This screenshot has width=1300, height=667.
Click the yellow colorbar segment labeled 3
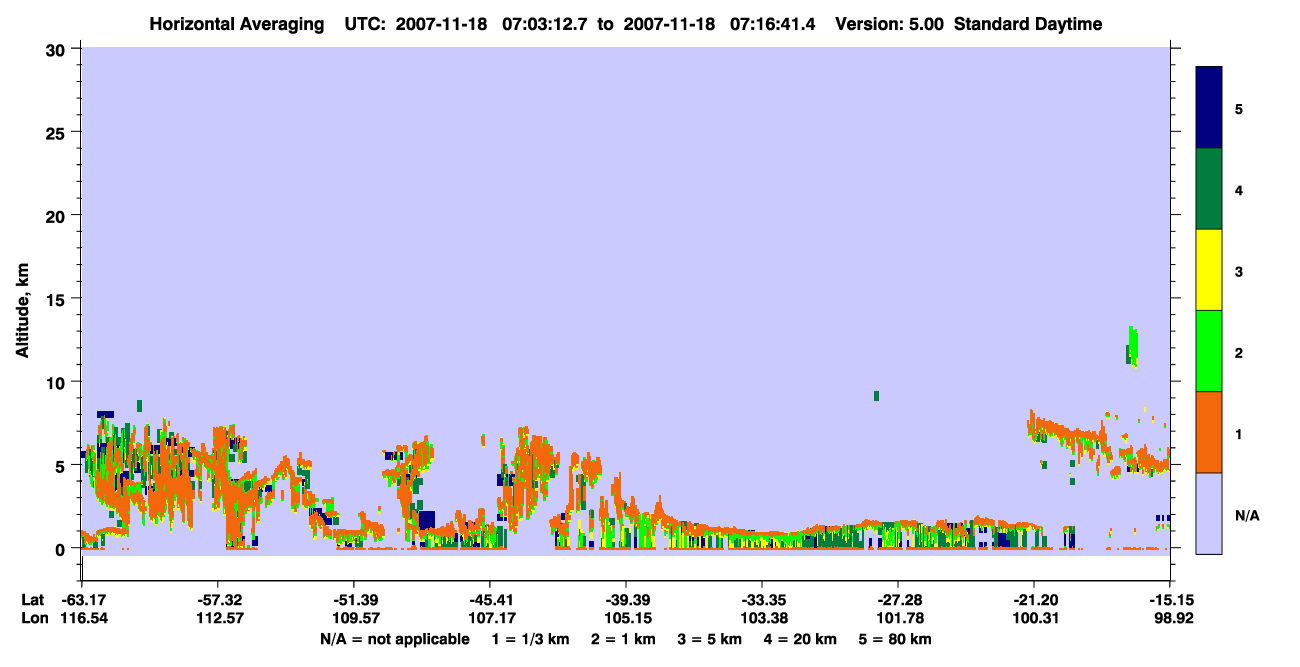click(x=1209, y=270)
